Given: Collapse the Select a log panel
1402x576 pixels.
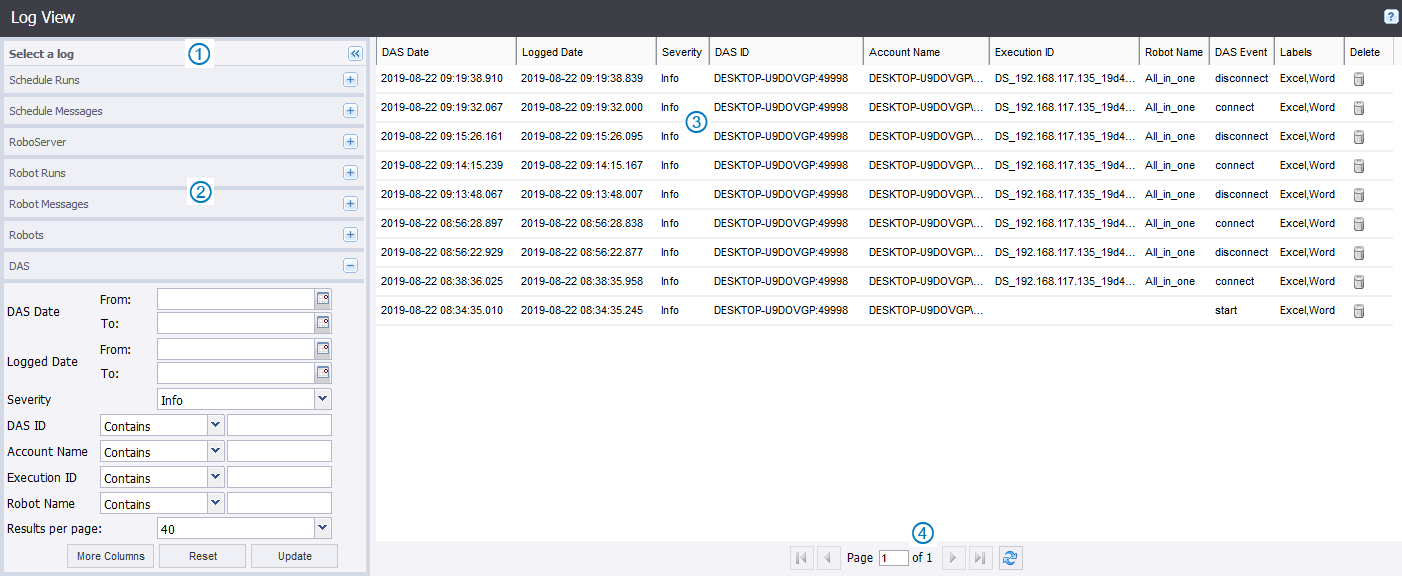Looking at the screenshot, I should [355, 54].
